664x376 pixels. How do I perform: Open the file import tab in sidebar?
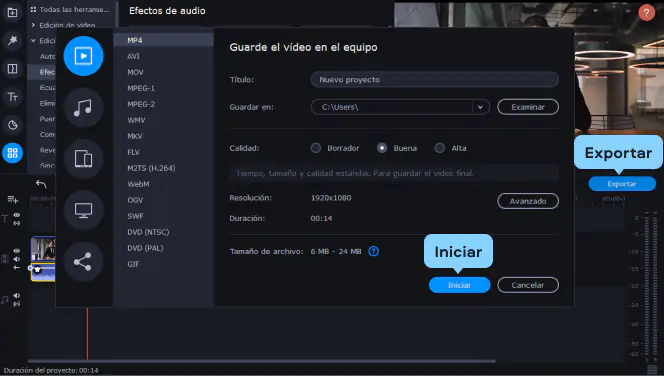[12, 13]
